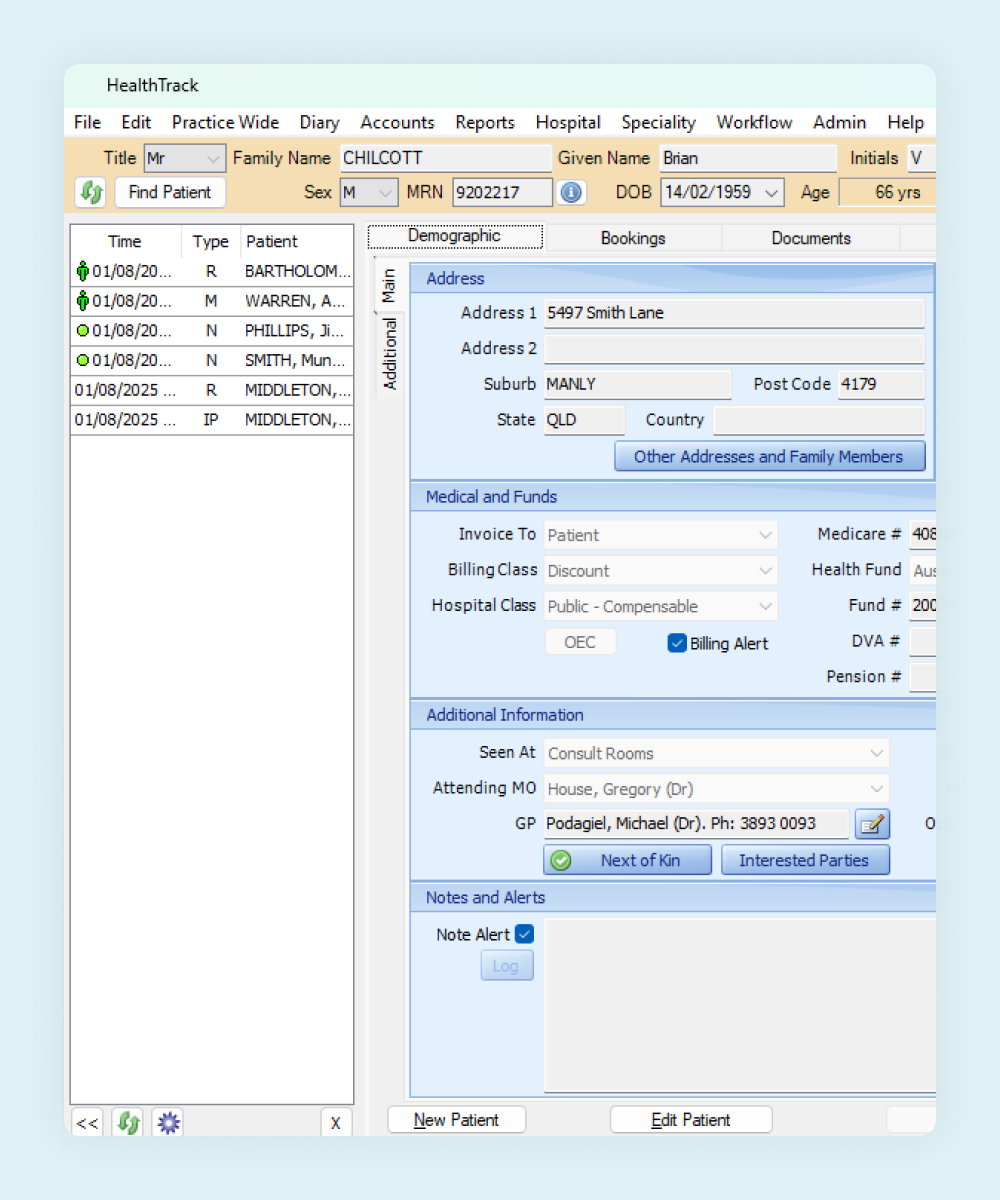Click the blue info icon next to MRN
Screen dimensions: 1000x1200
[571, 192]
